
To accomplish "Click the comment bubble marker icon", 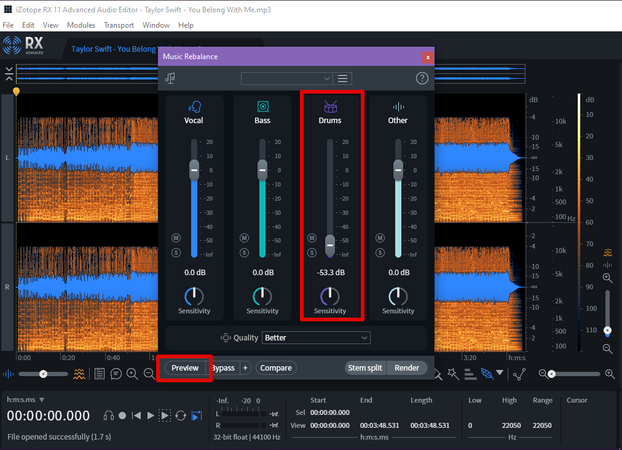I will click(x=116, y=374).
